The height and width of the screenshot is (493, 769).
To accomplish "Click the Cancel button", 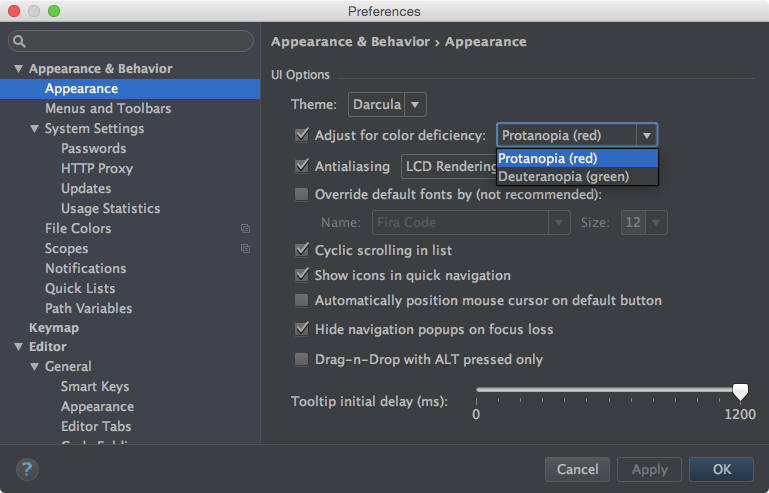I will [x=577, y=469].
